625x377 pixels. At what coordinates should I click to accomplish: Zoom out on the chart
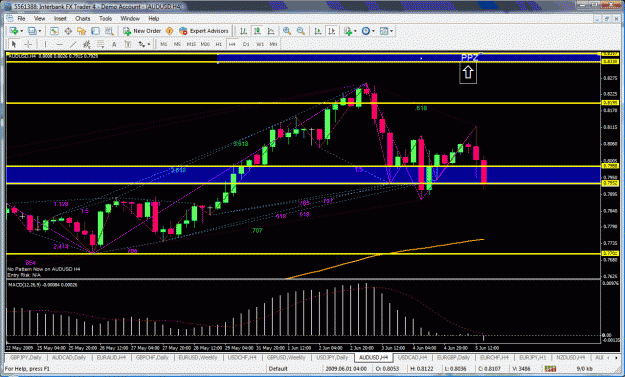point(301,31)
